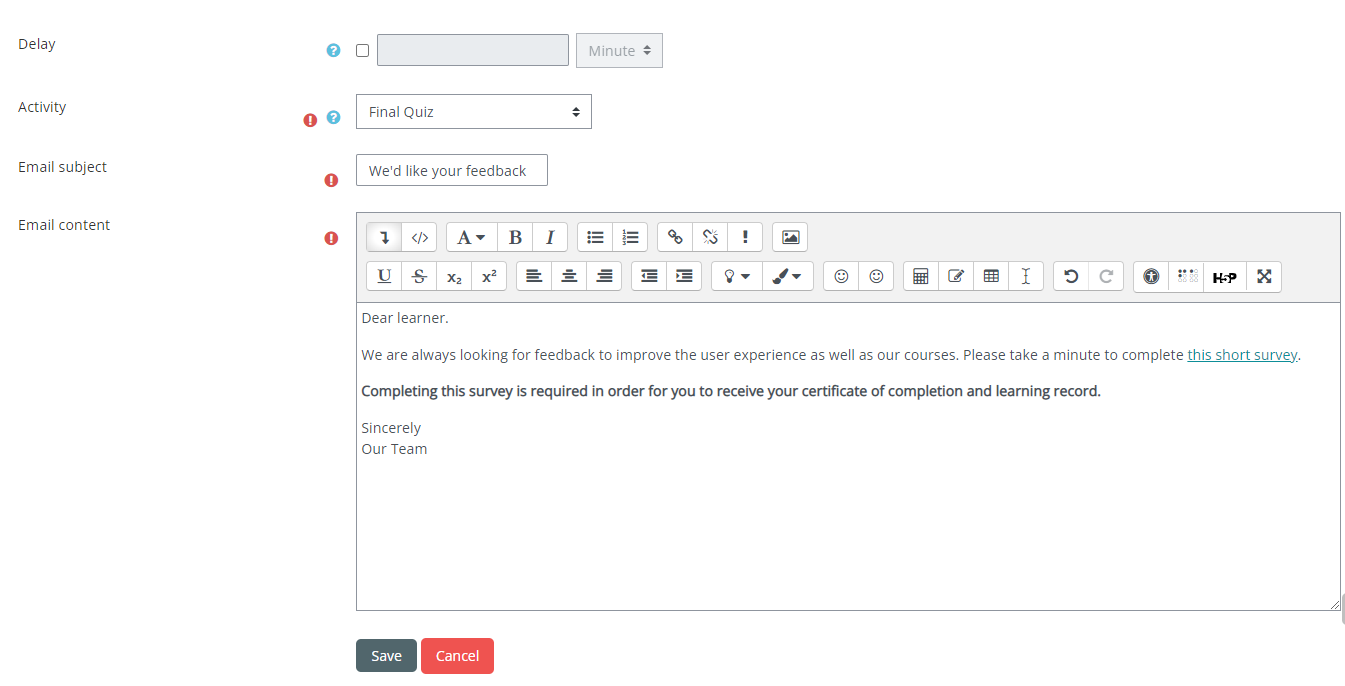Screen dimensions: 1345x686
Task: Click the undo arrow icon
Action: (1071, 277)
